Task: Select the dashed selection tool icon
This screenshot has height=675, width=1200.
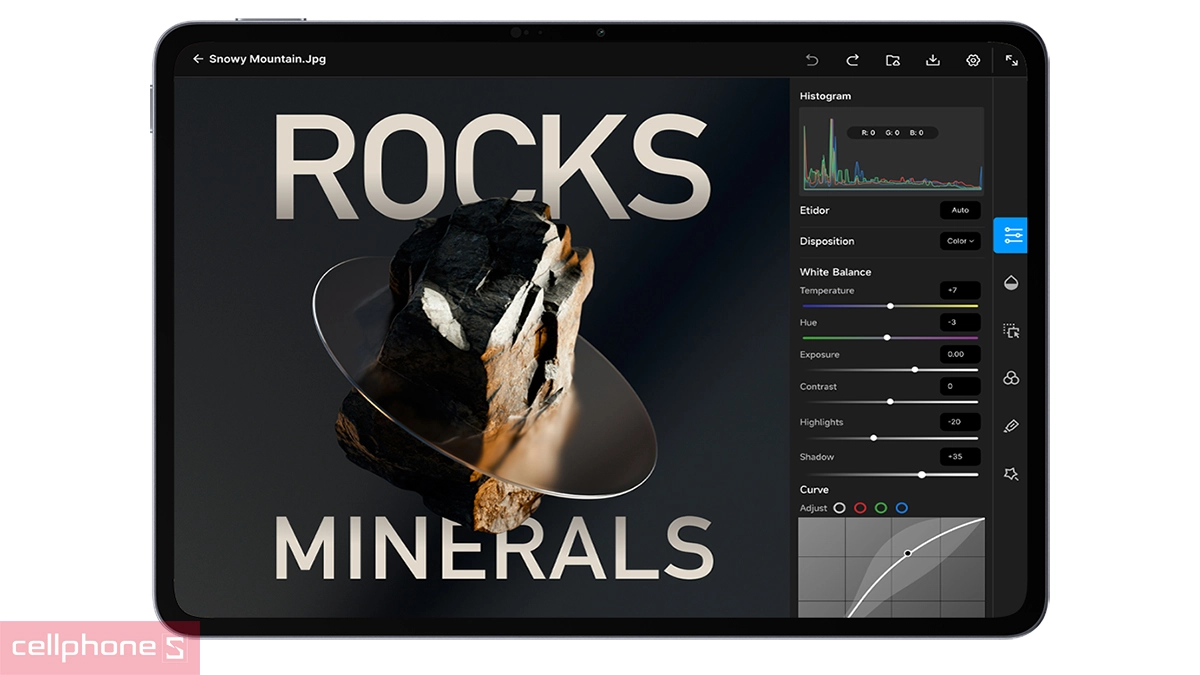Action: 1011,331
